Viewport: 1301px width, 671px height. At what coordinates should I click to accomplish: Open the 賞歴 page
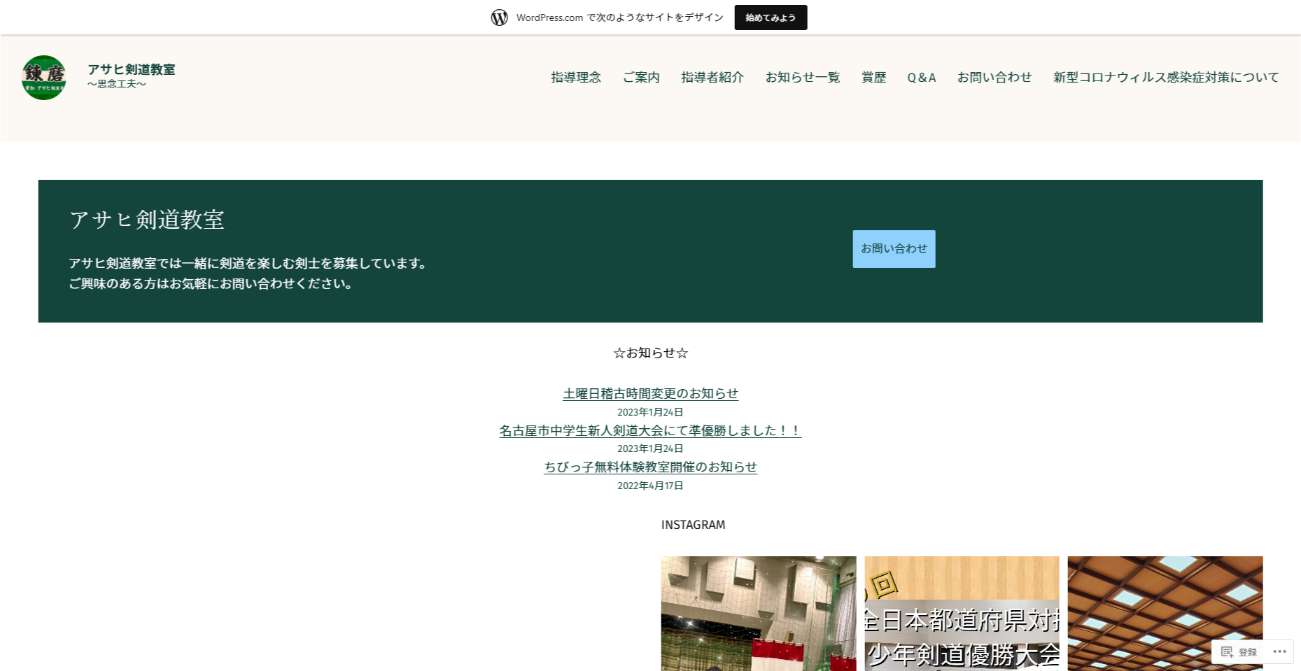point(872,77)
